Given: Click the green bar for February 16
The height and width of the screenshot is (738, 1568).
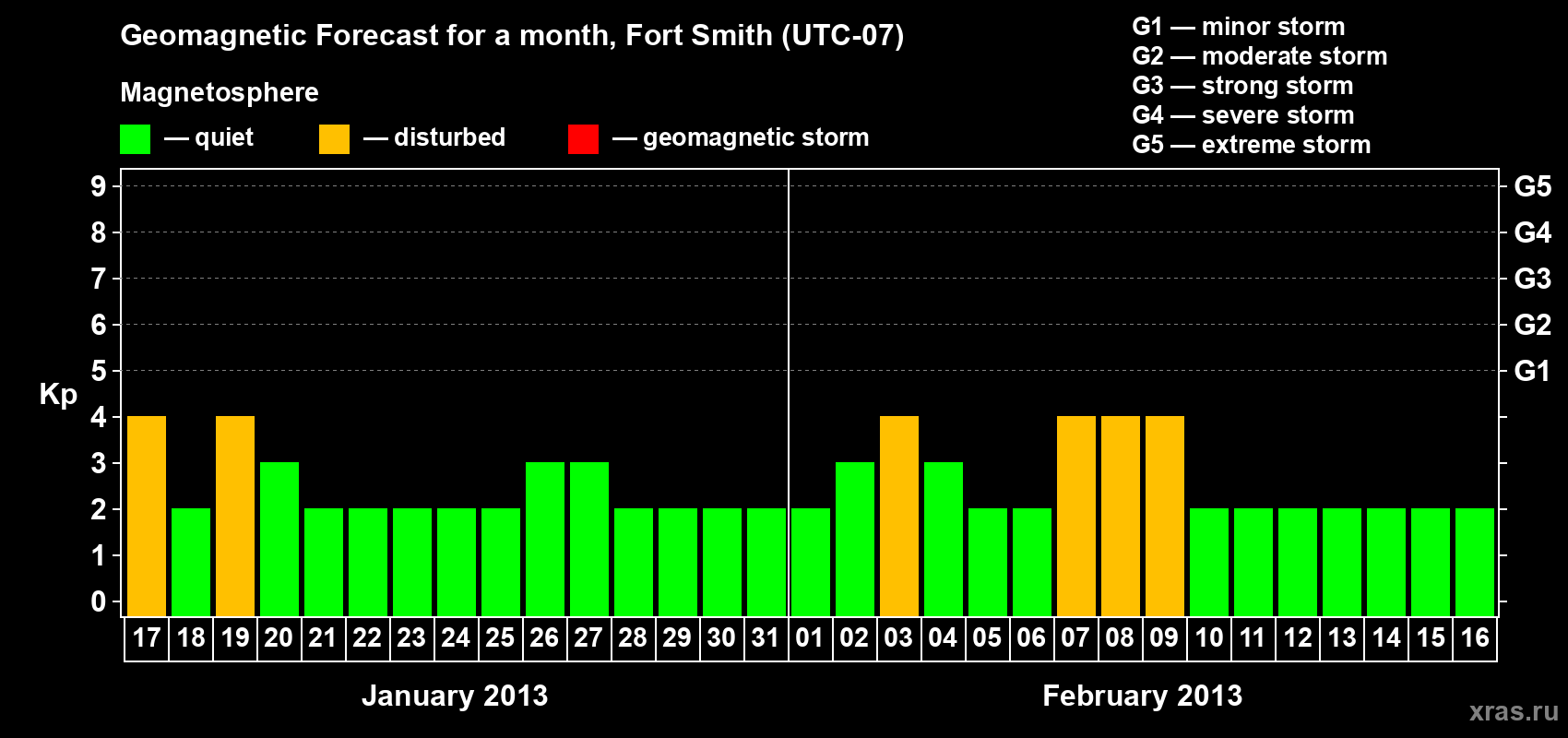Looking at the screenshot, I should (1475, 562).
